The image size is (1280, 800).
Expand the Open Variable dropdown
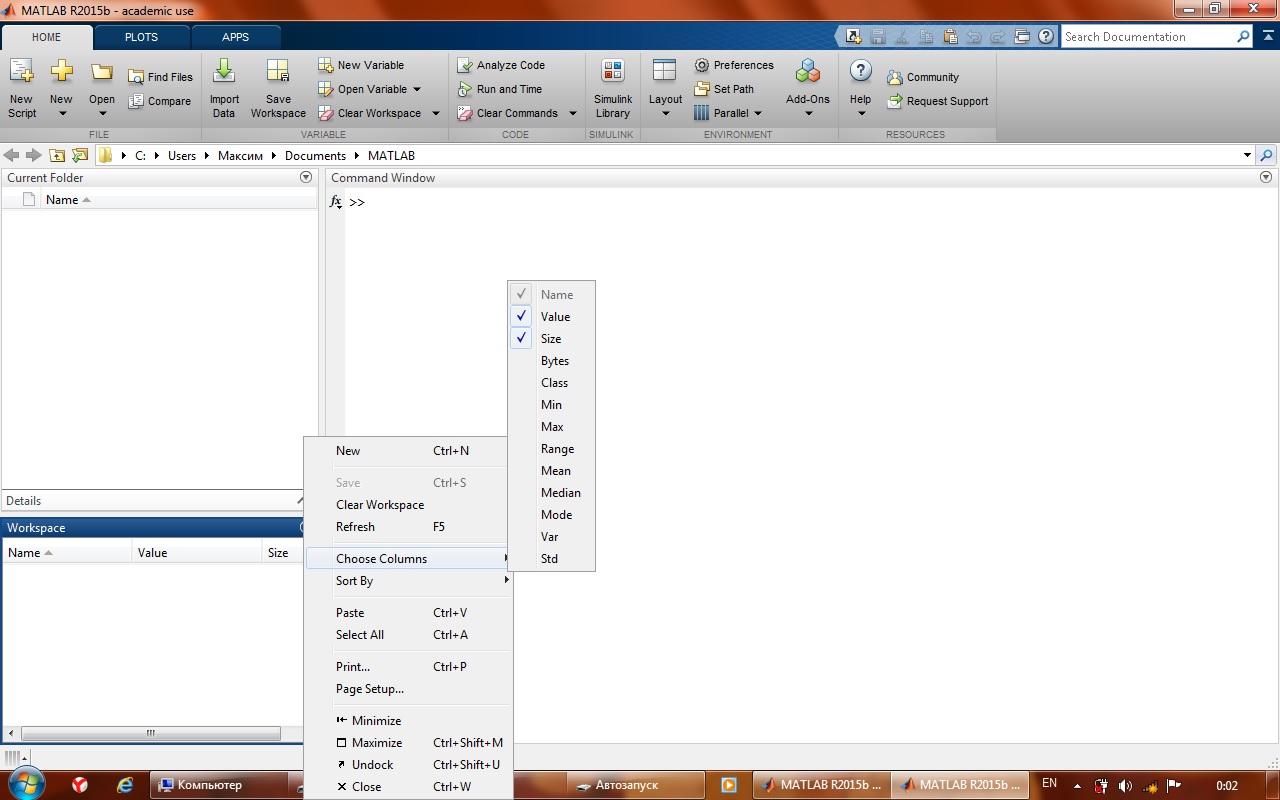[x=417, y=89]
